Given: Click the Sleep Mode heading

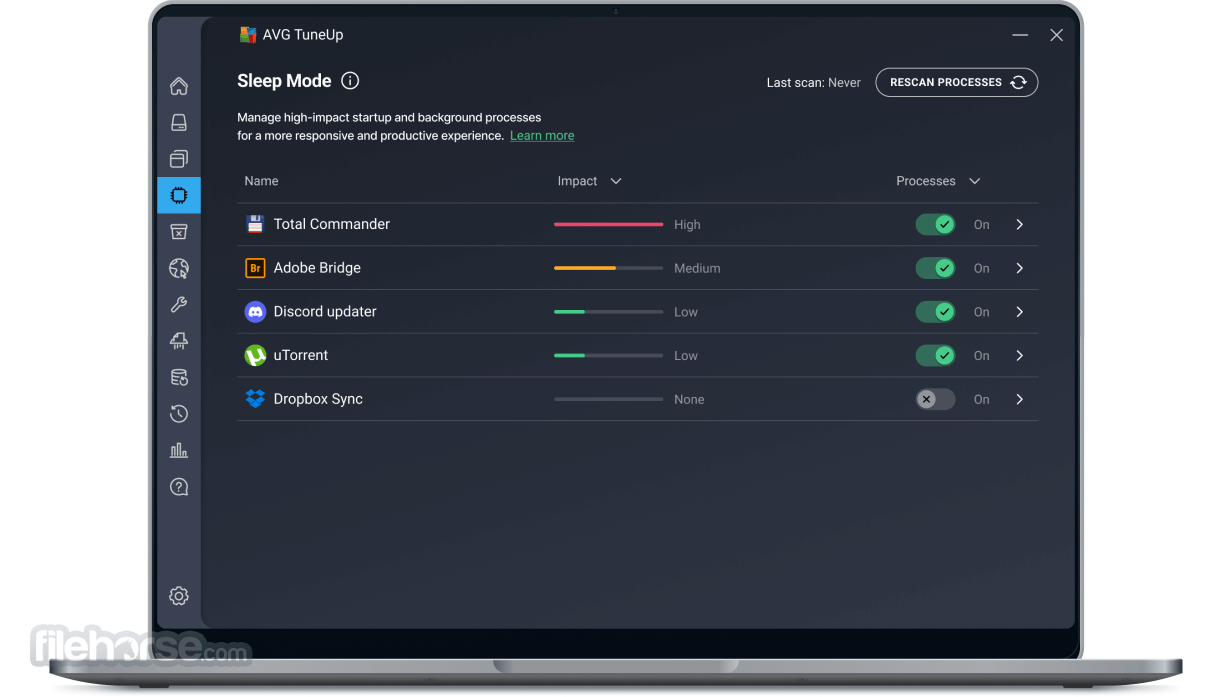Looking at the screenshot, I should (x=284, y=81).
